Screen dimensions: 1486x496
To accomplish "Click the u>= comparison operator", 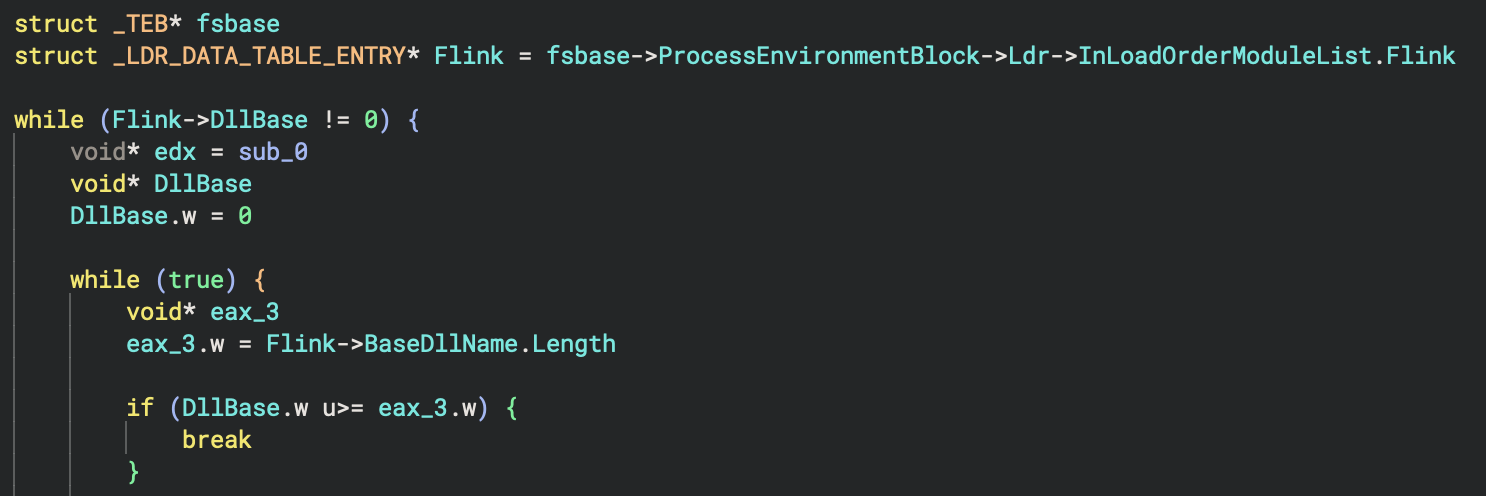I will [342, 408].
